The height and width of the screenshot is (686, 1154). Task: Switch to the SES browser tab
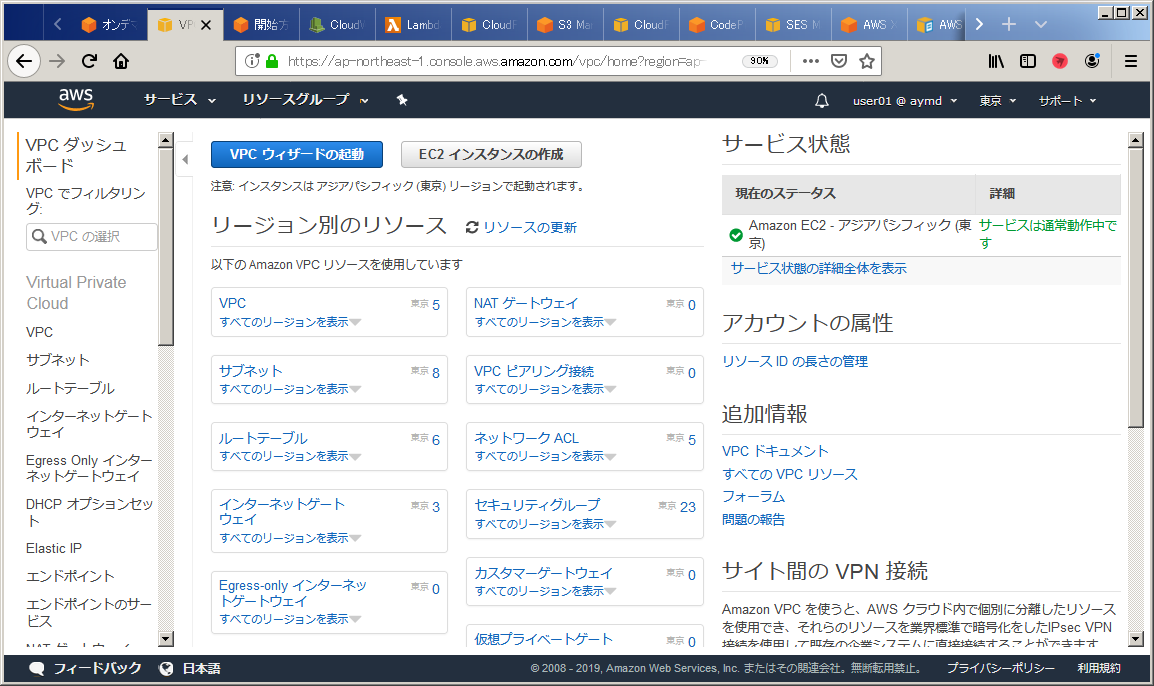pyautogui.click(x=793, y=24)
